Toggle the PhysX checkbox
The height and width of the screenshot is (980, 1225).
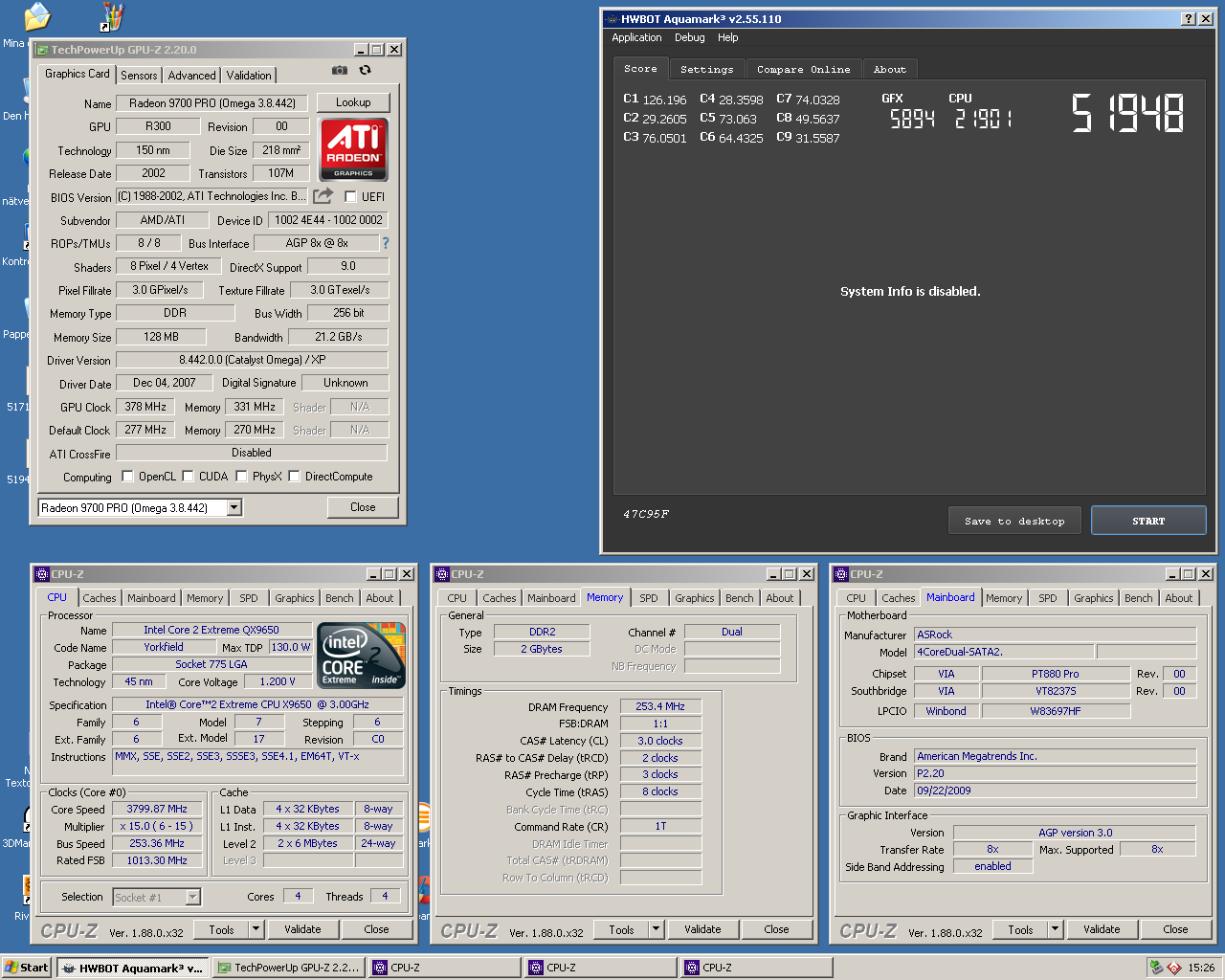click(x=241, y=476)
